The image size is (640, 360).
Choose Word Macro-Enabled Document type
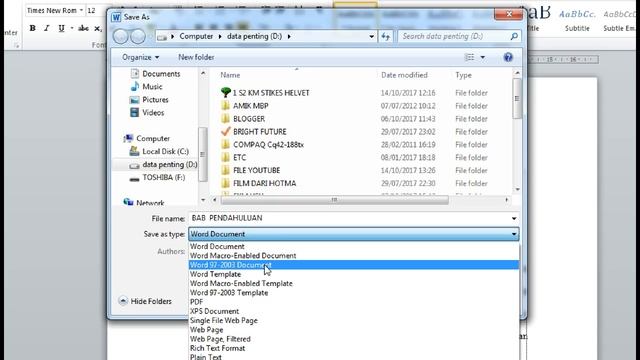pyautogui.click(x=353, y=256)
